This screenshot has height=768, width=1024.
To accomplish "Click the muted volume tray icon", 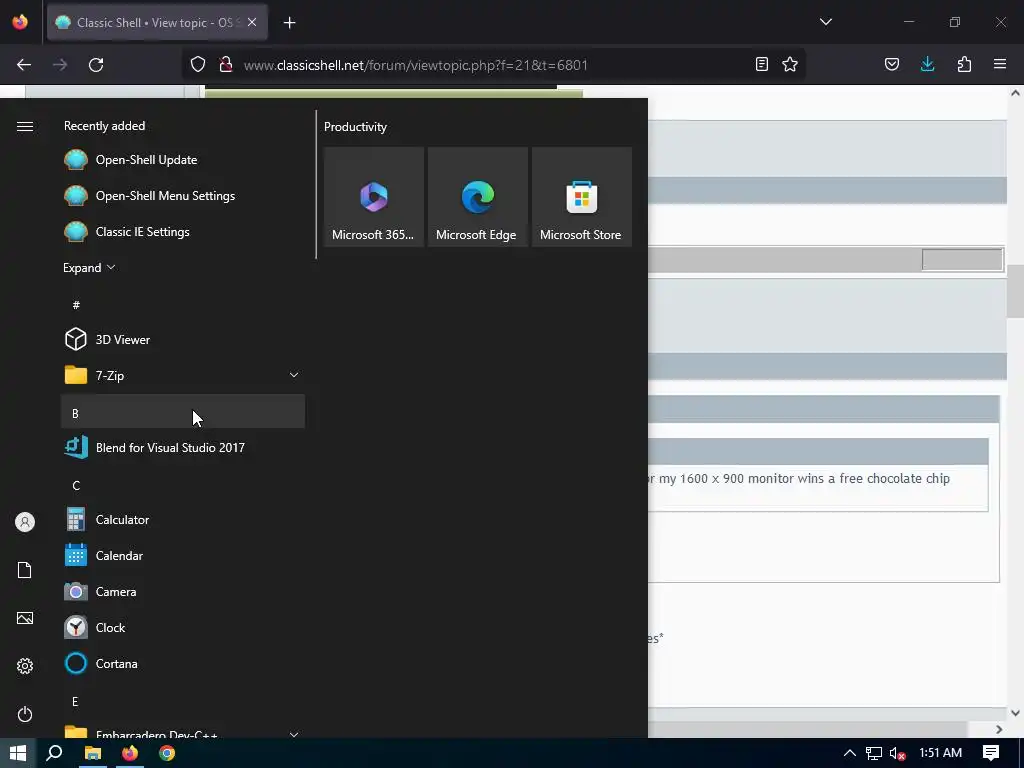I will coord(898,753).
